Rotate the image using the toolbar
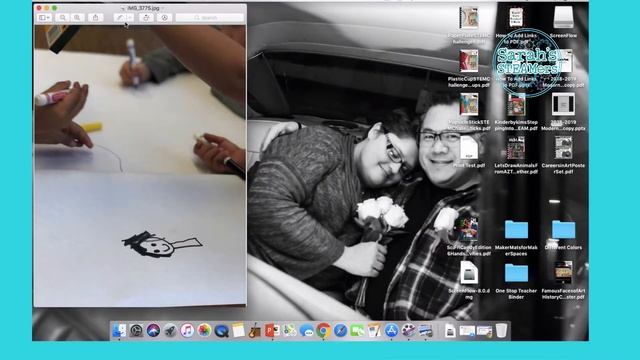The width and height of the screenshot is (640, 360). [146, 18]
